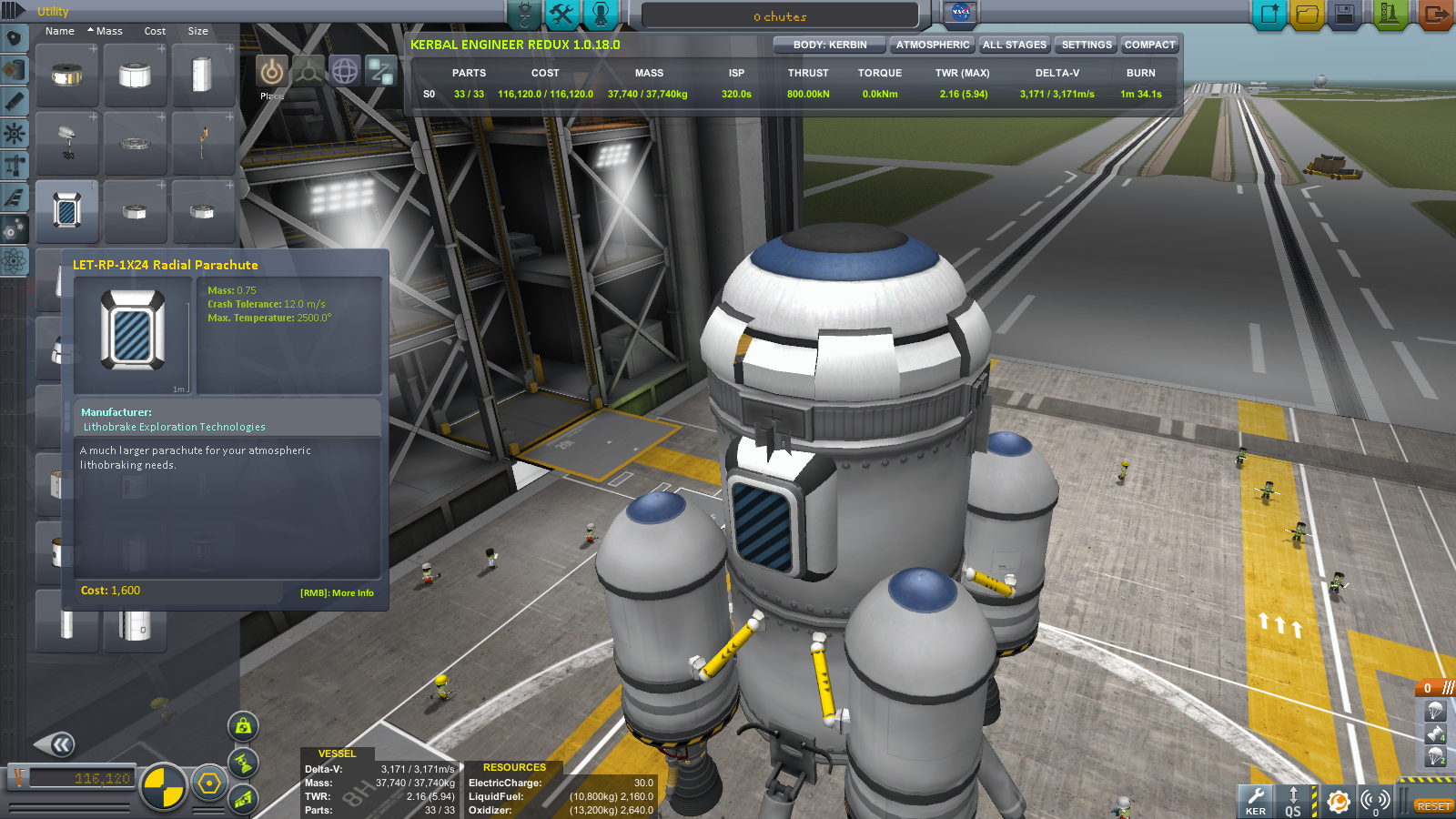Select the Place gizmo tool
The width and height of the screenshot is (1456, 819).
coord(271,71)
